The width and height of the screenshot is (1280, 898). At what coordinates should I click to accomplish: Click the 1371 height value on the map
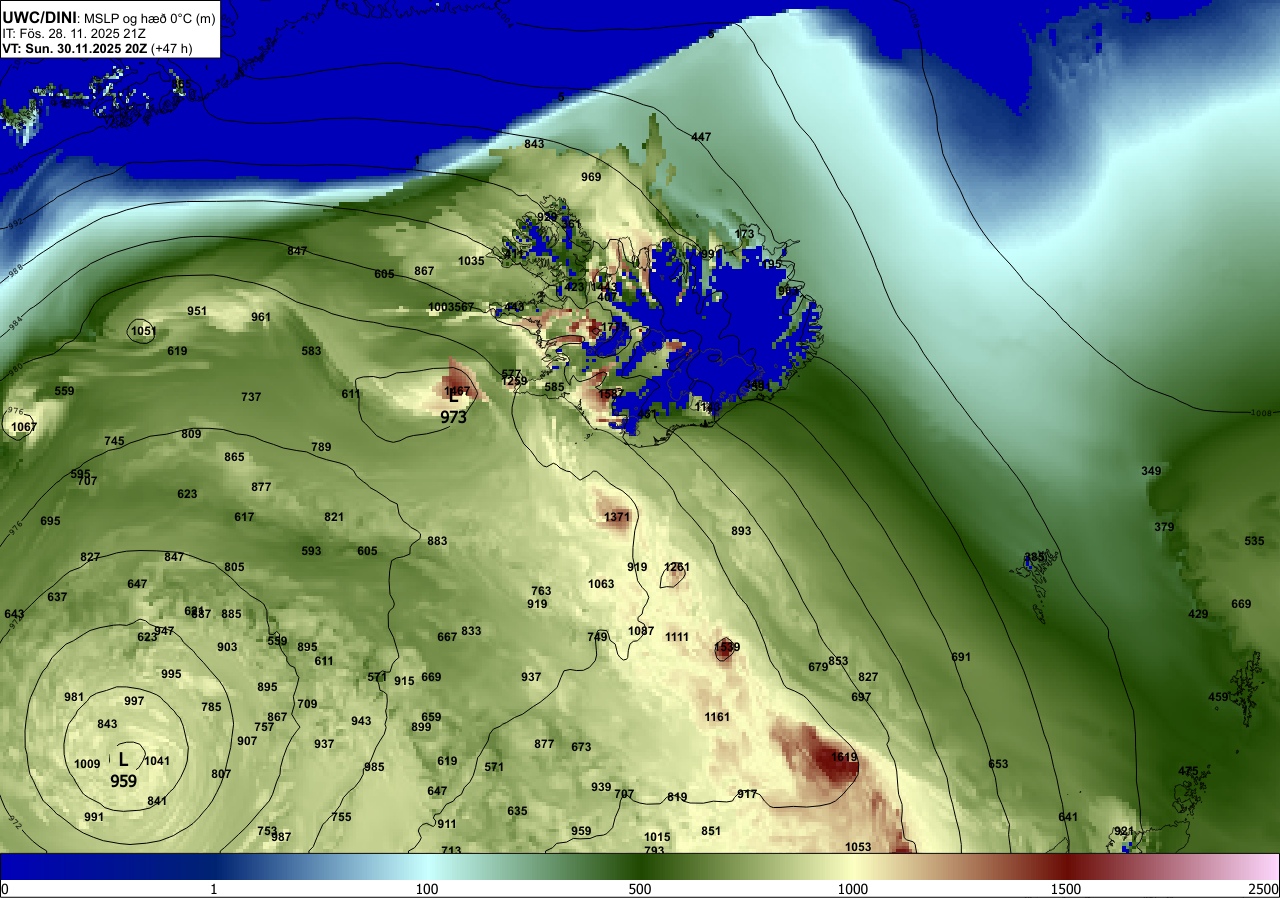point(617,516)
